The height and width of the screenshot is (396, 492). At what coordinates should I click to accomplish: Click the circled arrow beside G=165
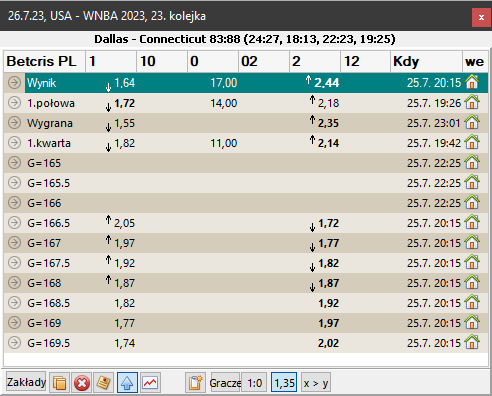[x=14, y=163]
